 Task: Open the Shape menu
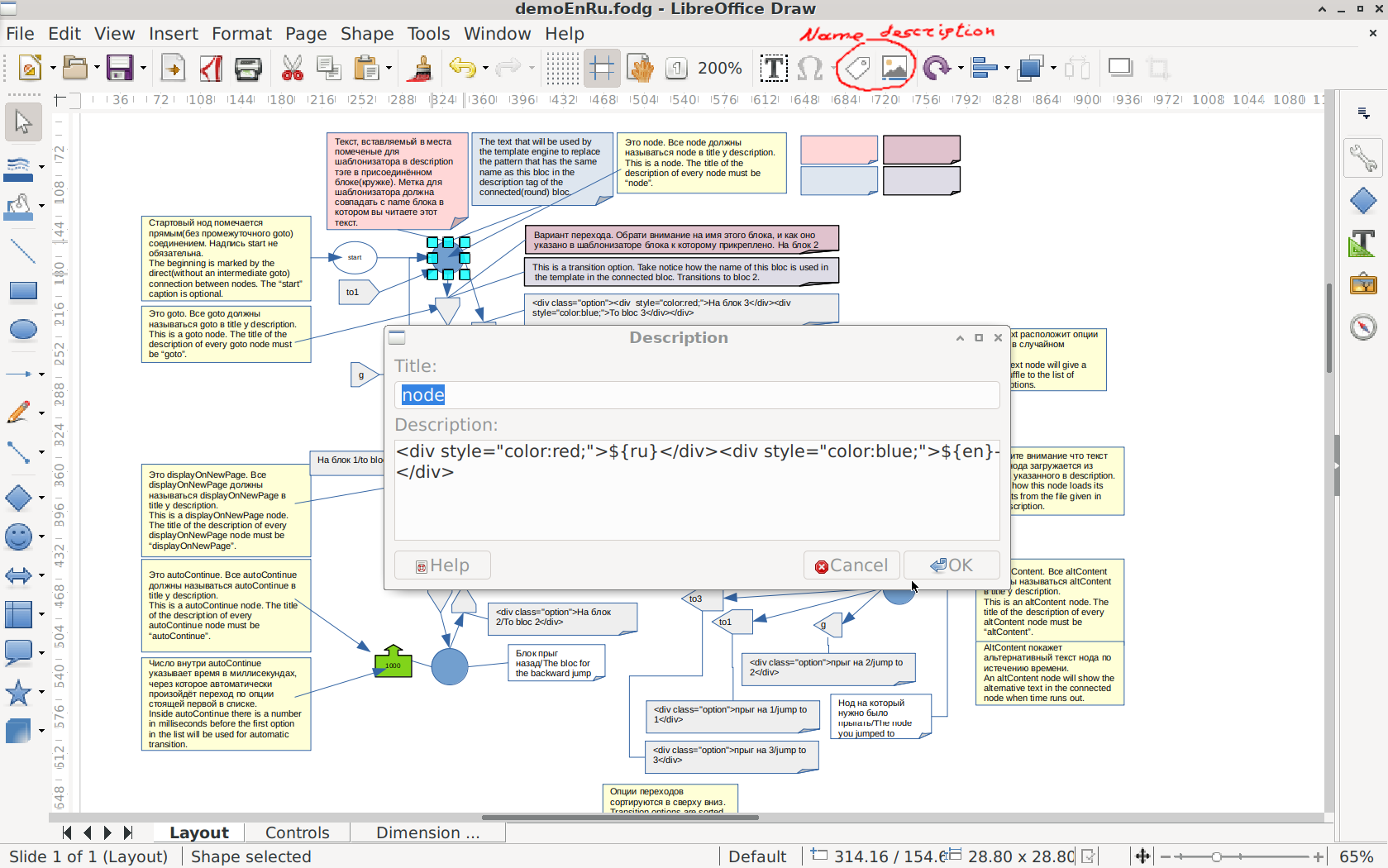367,34
